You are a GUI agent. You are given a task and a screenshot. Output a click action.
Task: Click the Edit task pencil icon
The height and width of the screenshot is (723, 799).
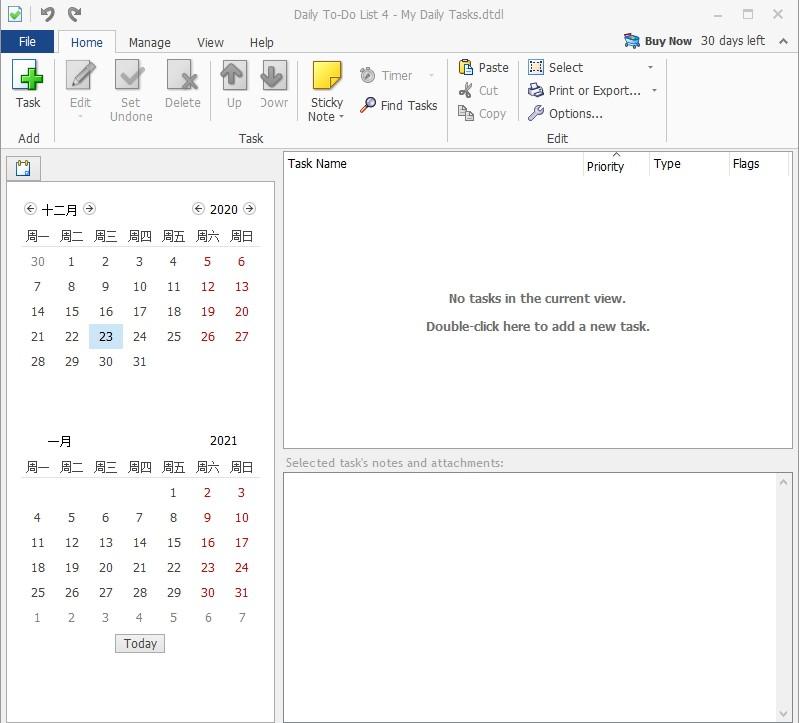click(x=81, y=75)
